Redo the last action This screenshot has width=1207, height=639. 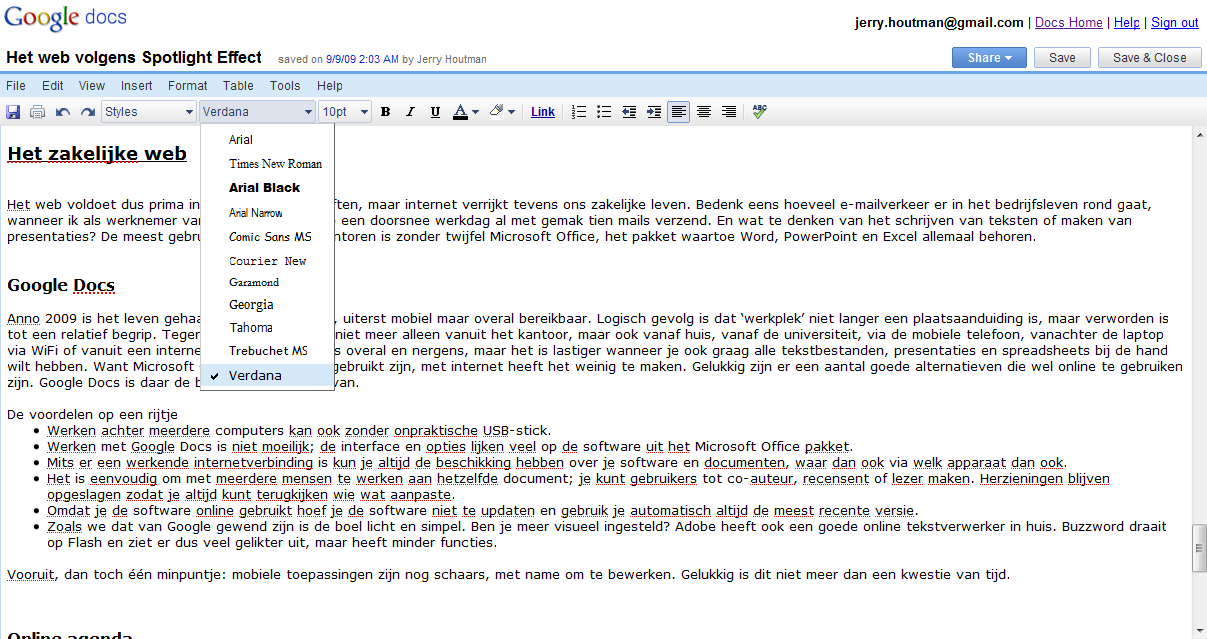(x=88, y=112)
